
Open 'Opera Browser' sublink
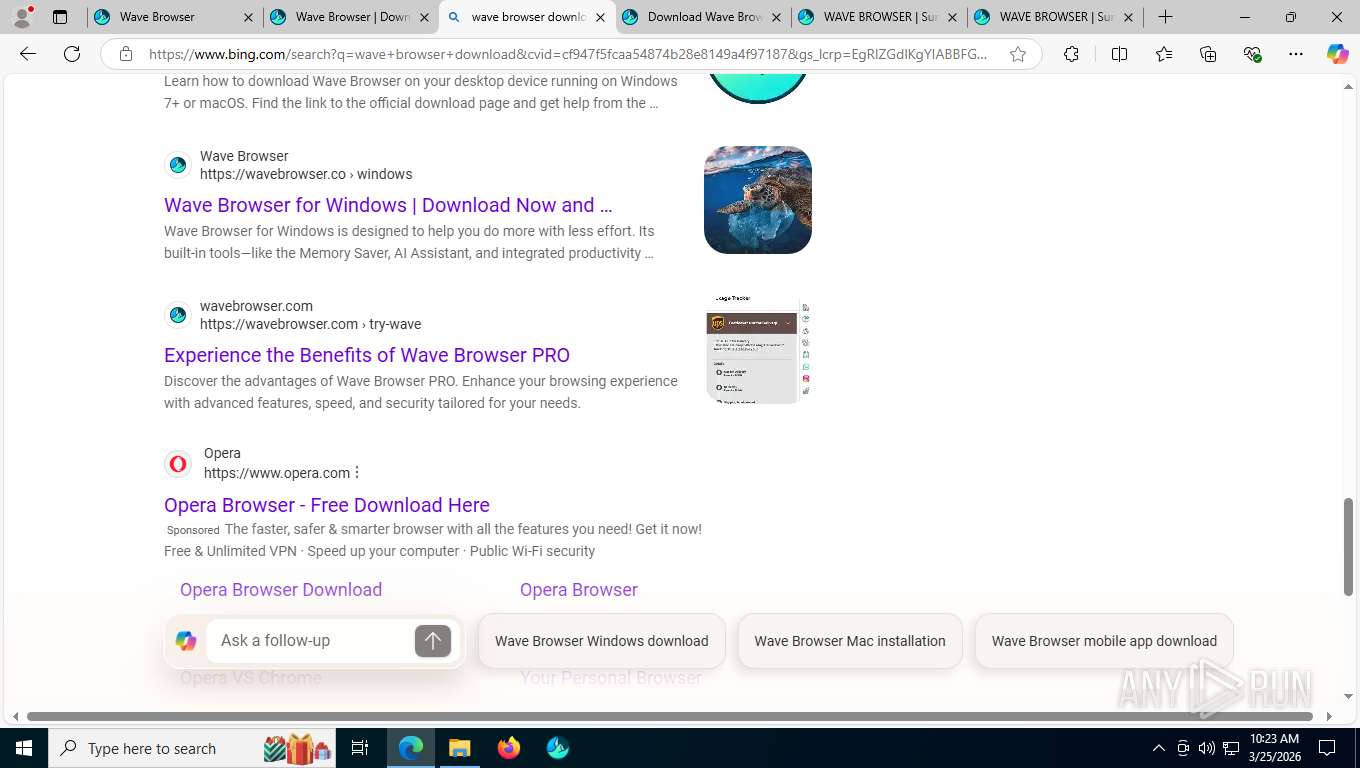coord(579,590)
